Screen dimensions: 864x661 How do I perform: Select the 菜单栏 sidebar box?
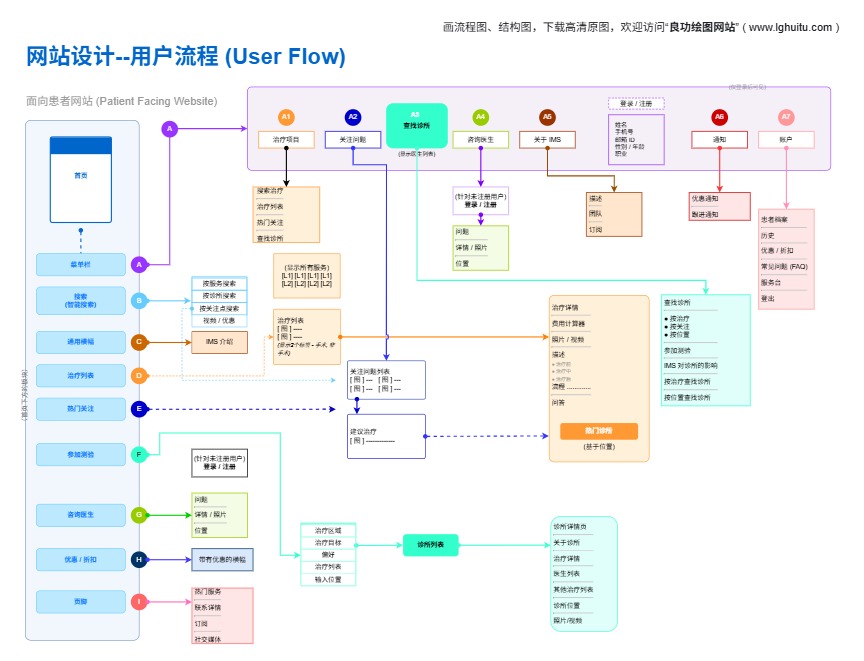81,264
